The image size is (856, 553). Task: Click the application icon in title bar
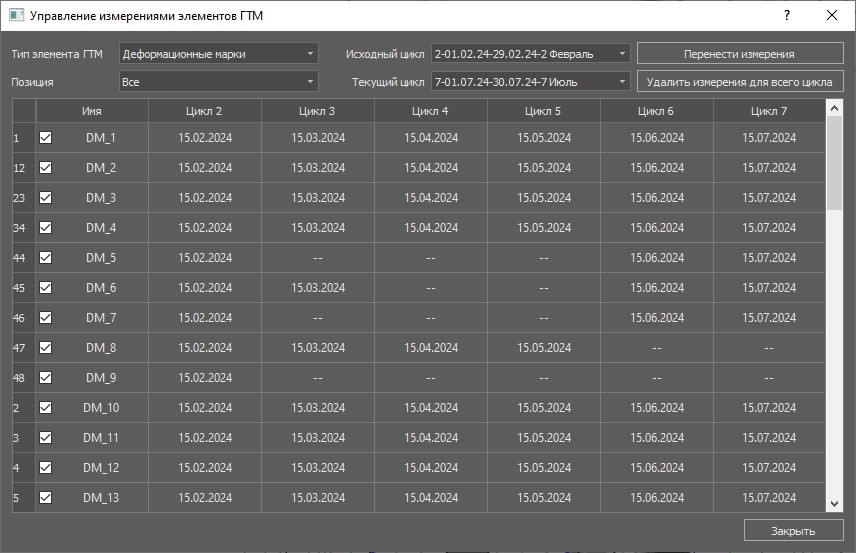coord(16,15)
